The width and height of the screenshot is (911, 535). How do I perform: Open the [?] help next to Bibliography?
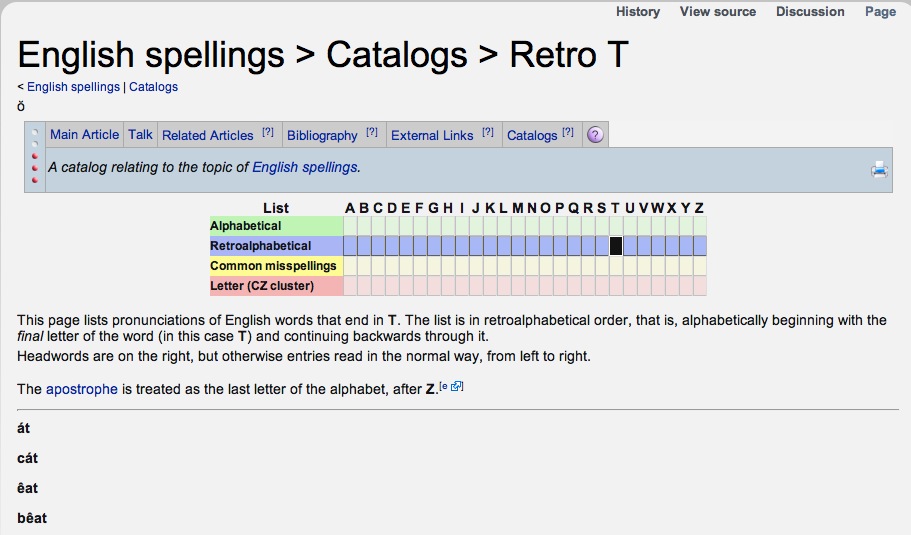point(372,132)
